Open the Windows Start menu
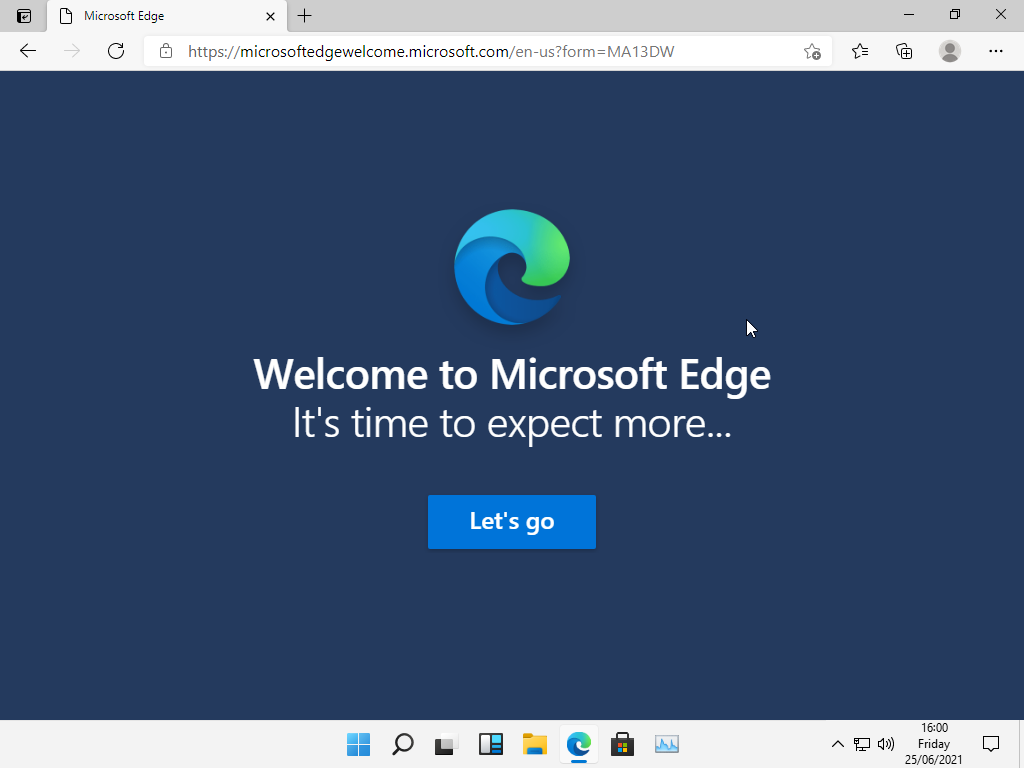The height and width of the screenshot is (768, 1024). pos(358,744)
